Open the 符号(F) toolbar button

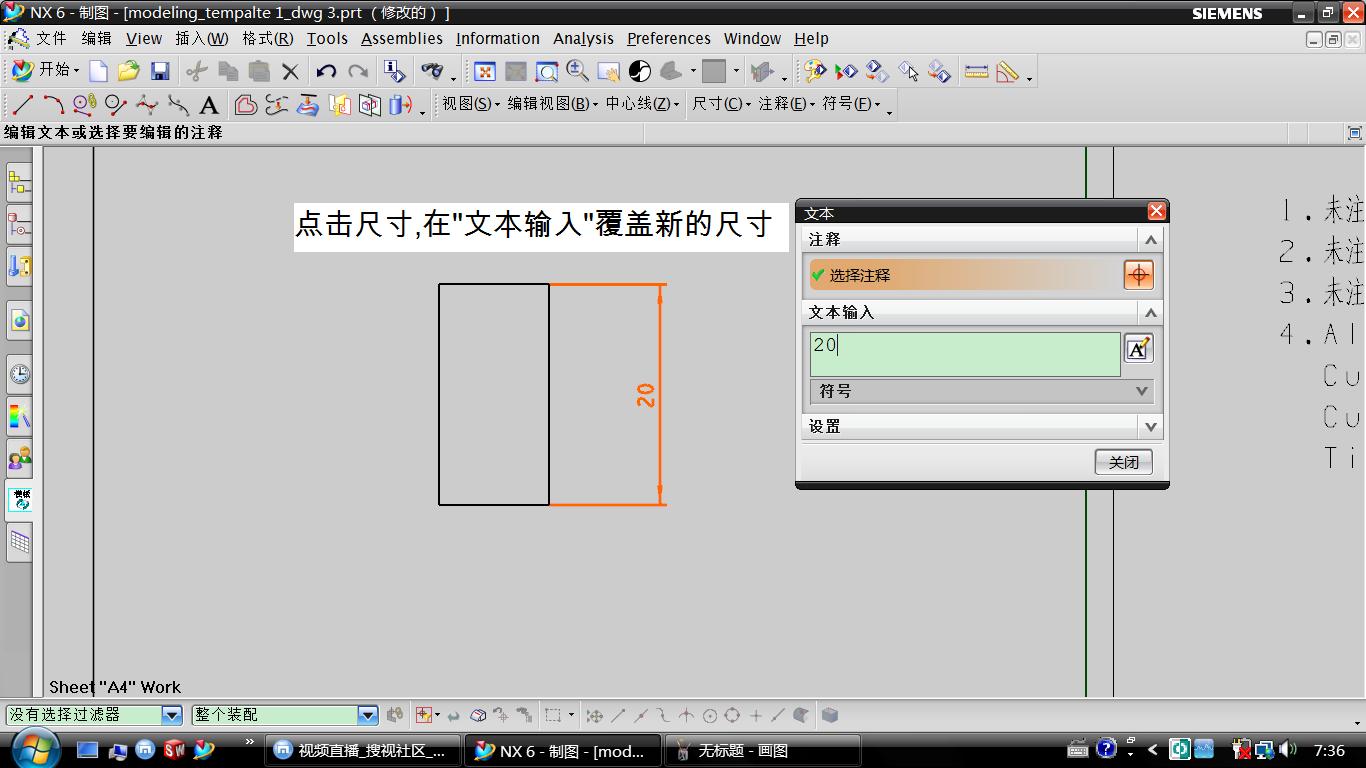point(852,104)
